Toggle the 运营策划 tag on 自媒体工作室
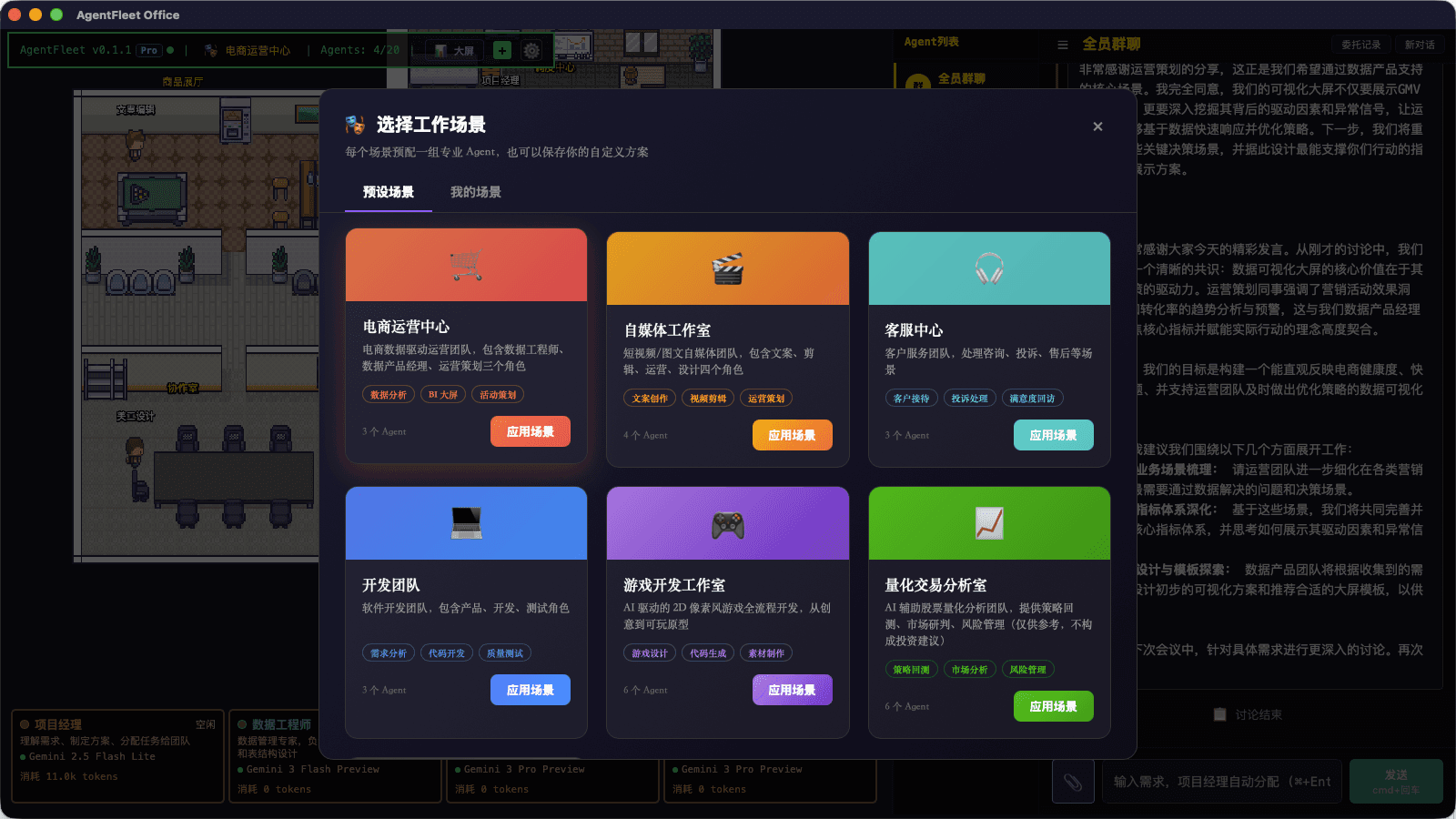The width and height of the screenshot is (1456, 819). point(766,398)
